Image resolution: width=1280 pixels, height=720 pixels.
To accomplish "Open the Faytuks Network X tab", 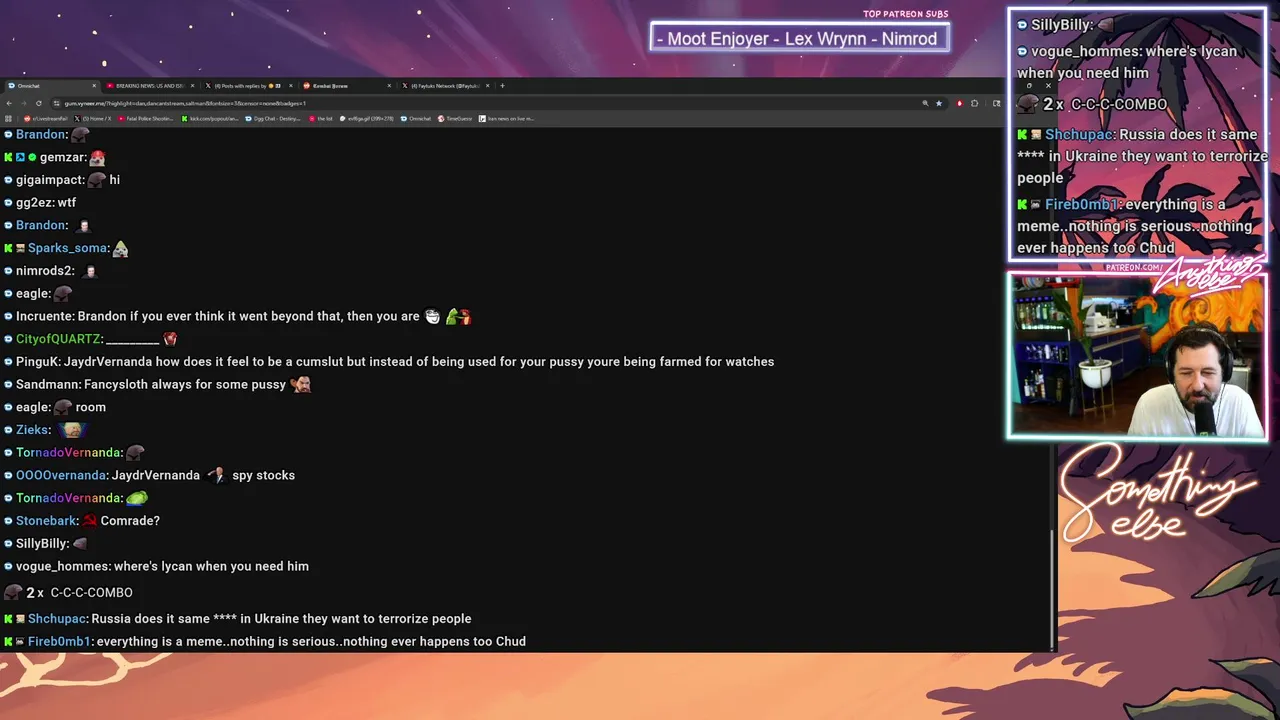I will 444,86.
